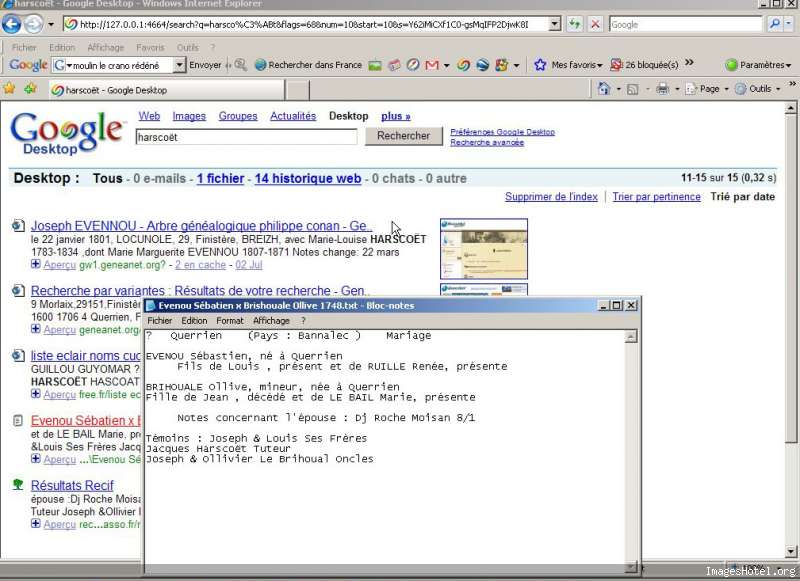Click the Google logo on the Google toolbar
Screen dimensions: 800x581
pyautogui.click(x=29, y=65)
